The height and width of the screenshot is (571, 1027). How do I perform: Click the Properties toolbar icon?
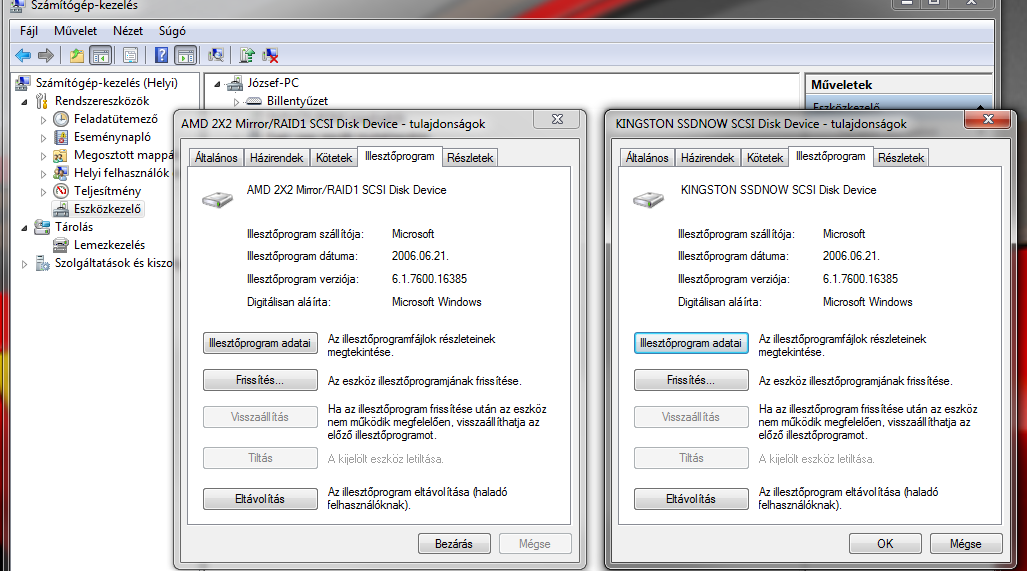click(x=130, y=56)
